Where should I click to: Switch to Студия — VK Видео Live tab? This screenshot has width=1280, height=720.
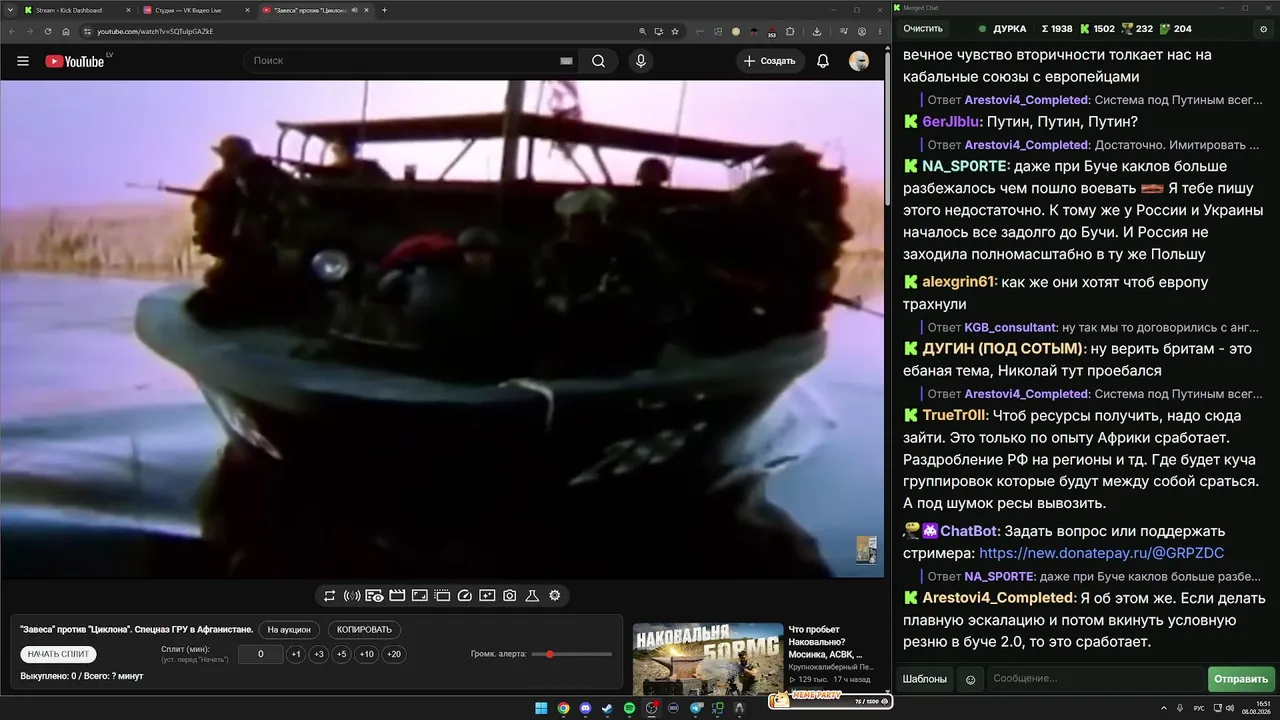[195, 10]
